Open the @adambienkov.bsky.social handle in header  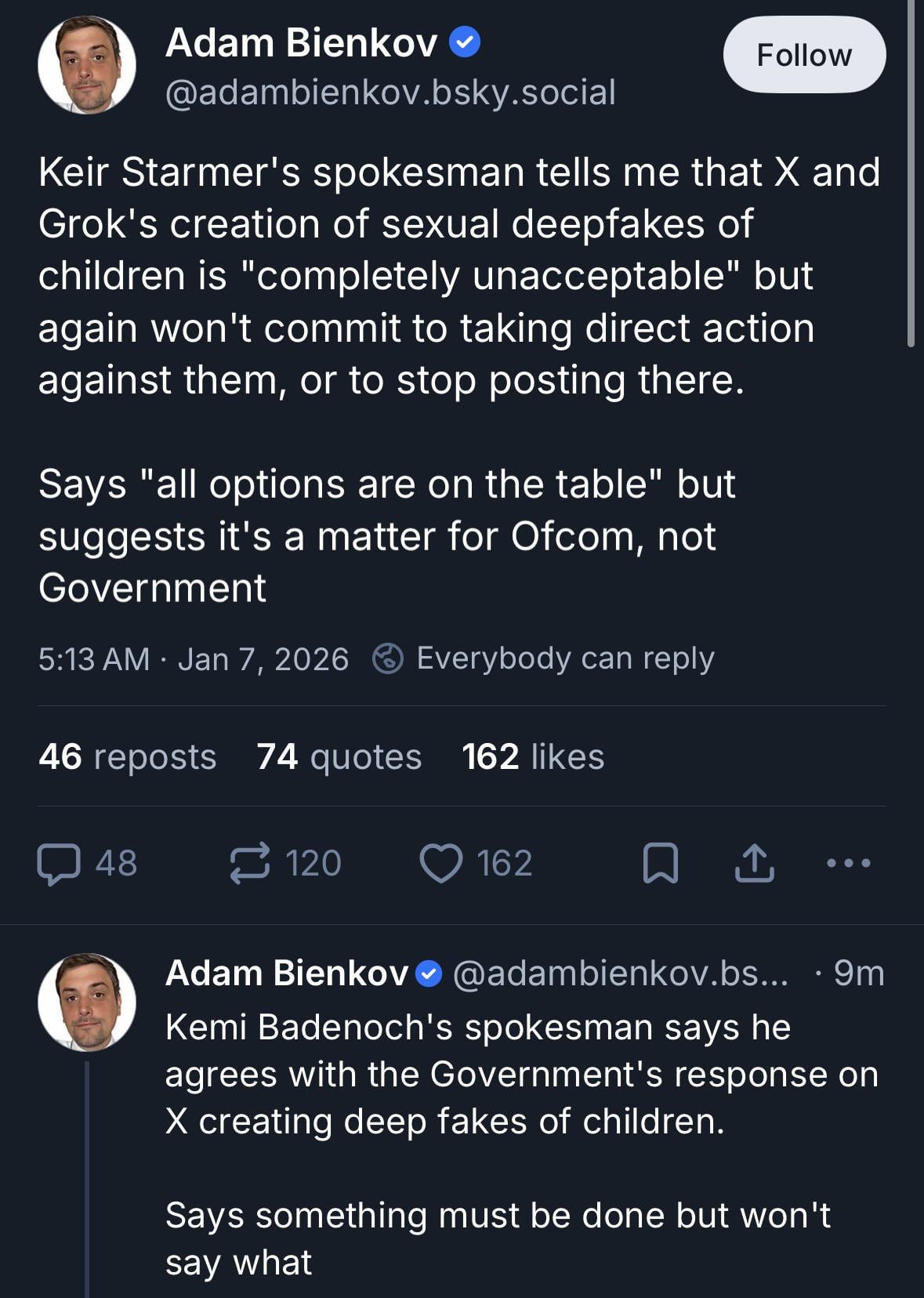coord(390,92)
